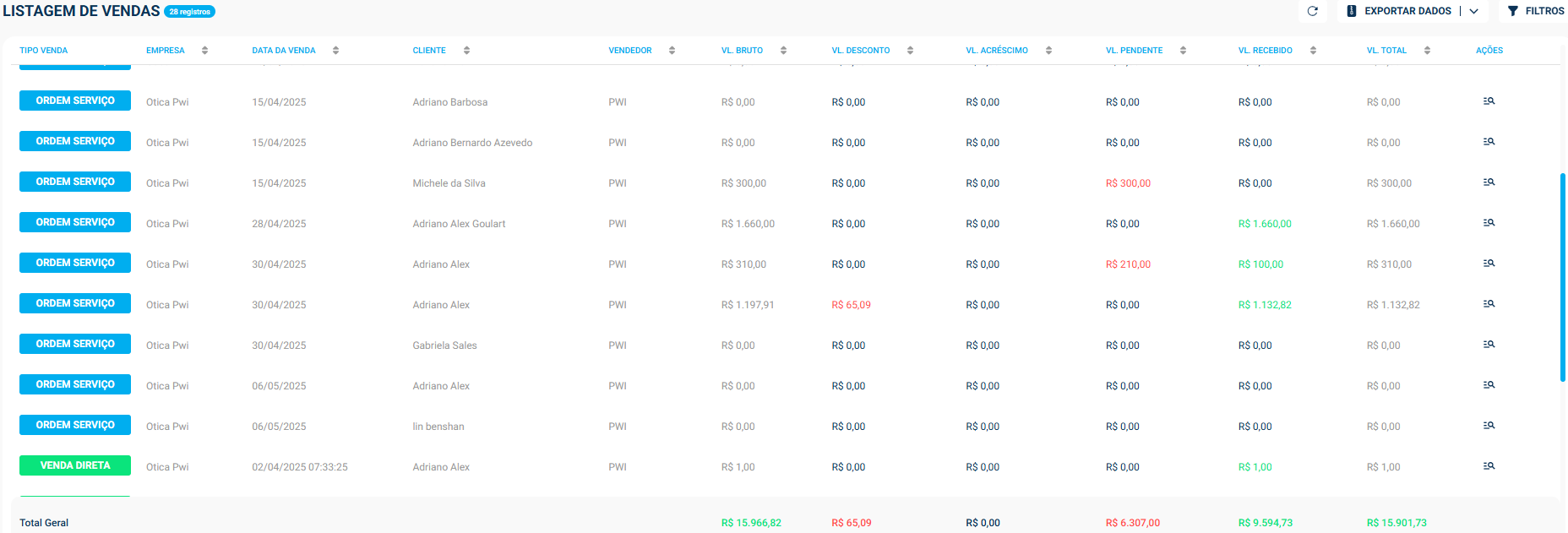Image resolution: width=1568 pixels, height=533 pixels.
Task: Click the Ações column header
Action: click(x=1489, y=51)
